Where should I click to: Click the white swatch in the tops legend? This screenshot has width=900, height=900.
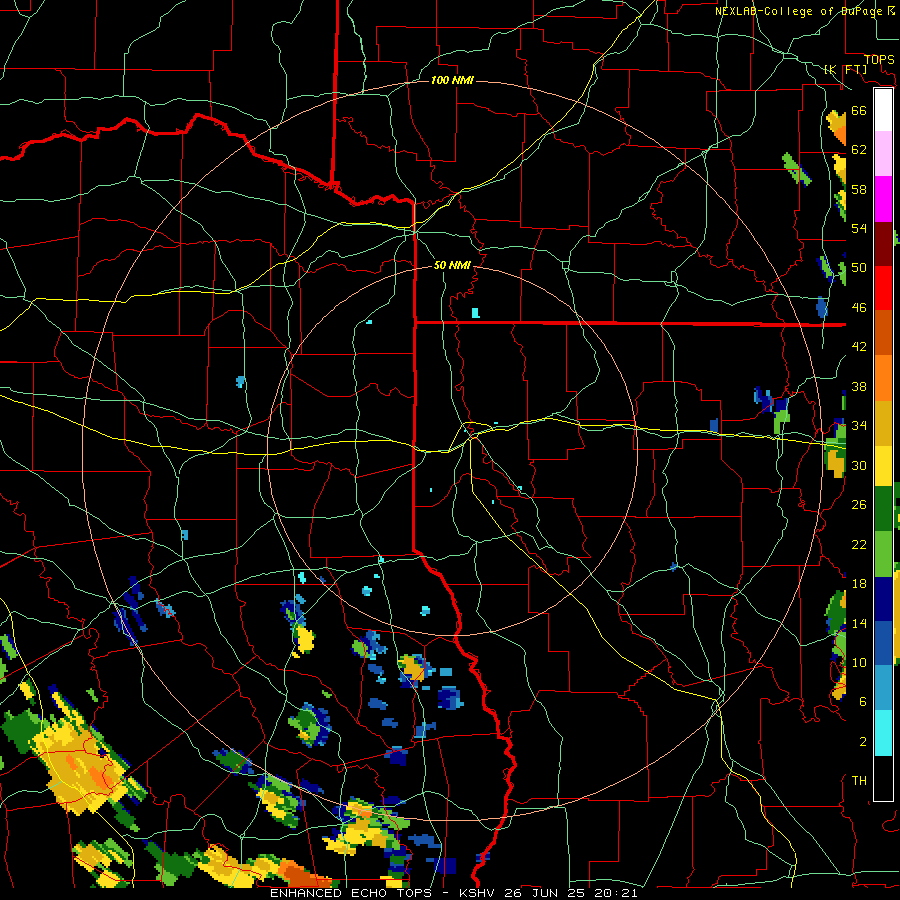coord(883,110)
